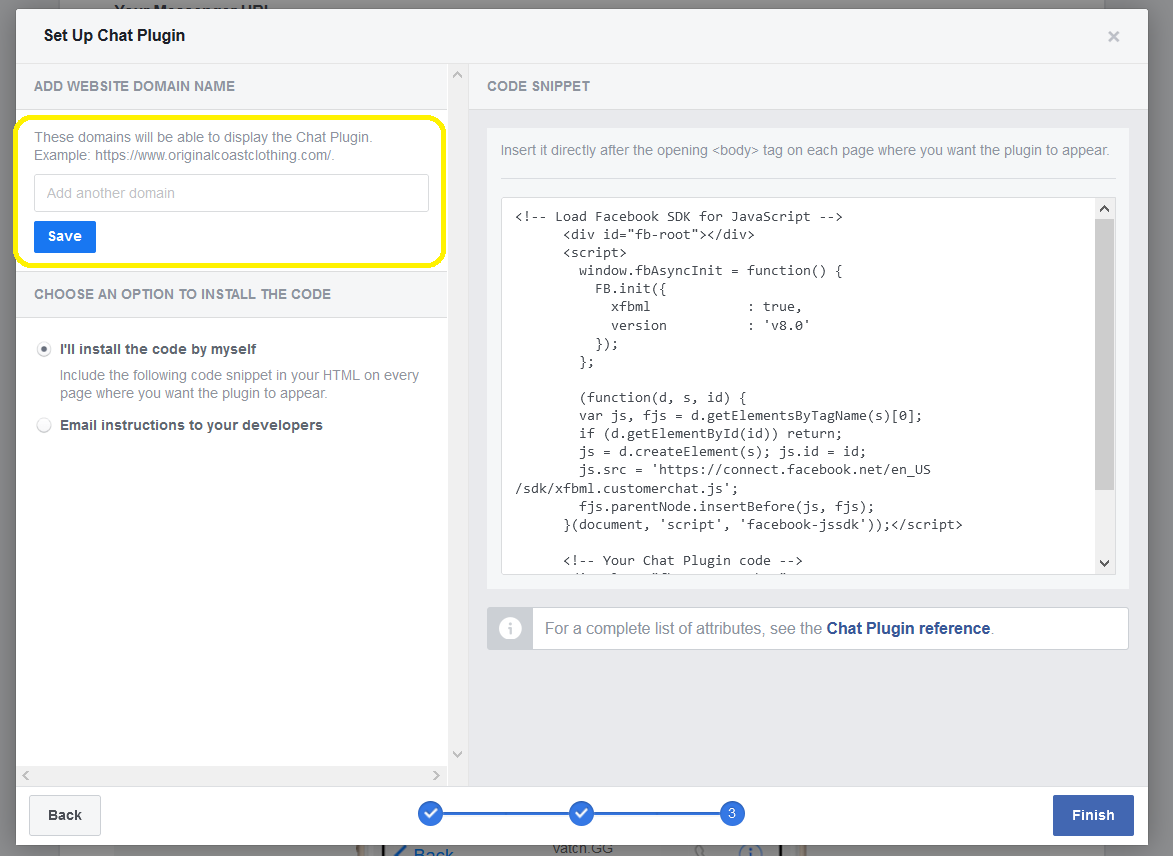The height and width of the screenshot is (856, 1173).
Task: Go Back to previous step
Action: (x=65, y=815)
